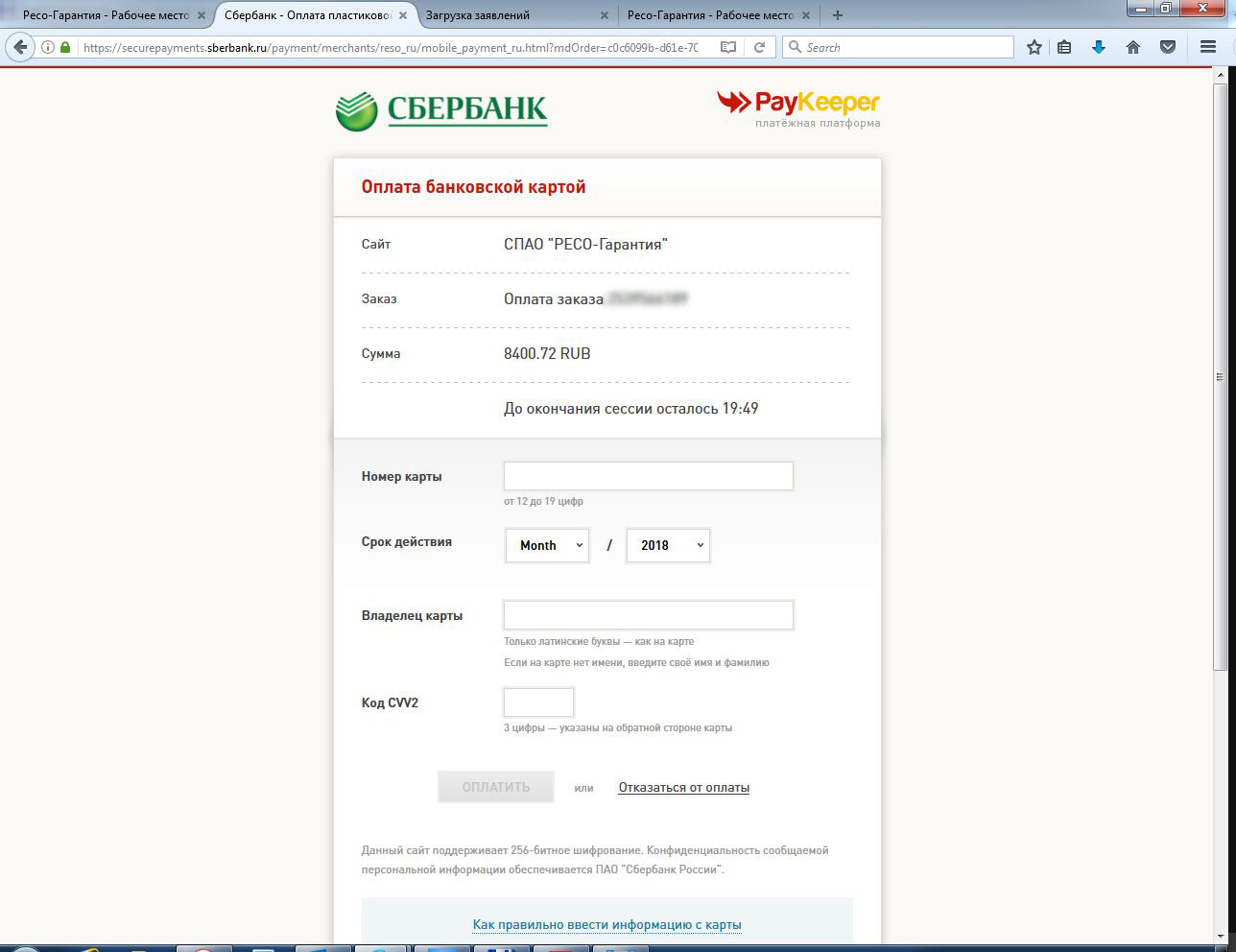Screen dimensions: 1236x952
Task: Click the PayKeeper platform logo
Action: (798, 108)
